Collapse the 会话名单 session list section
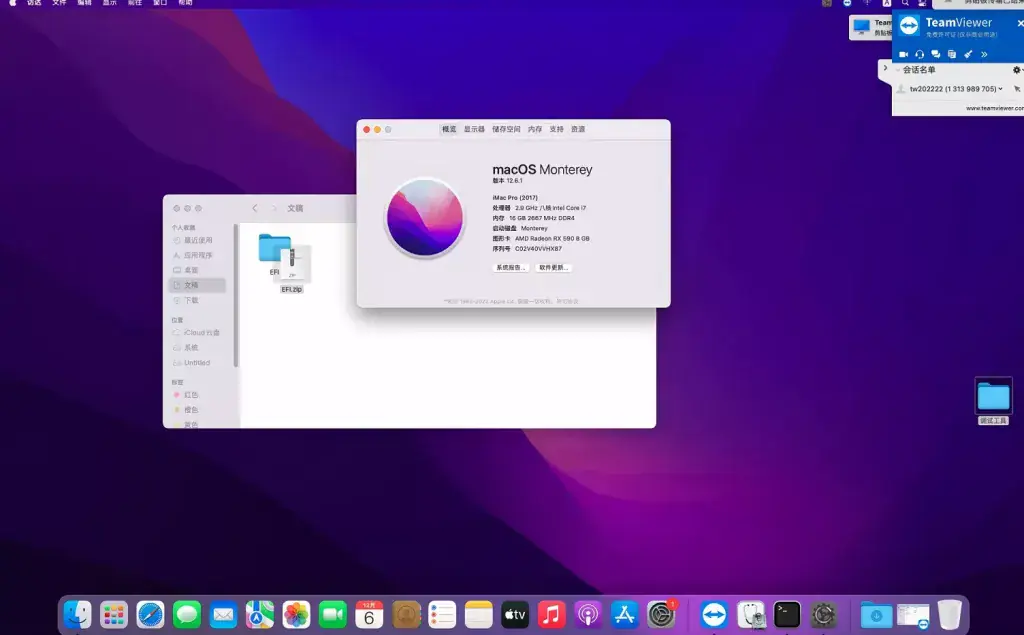 [898, 70]
